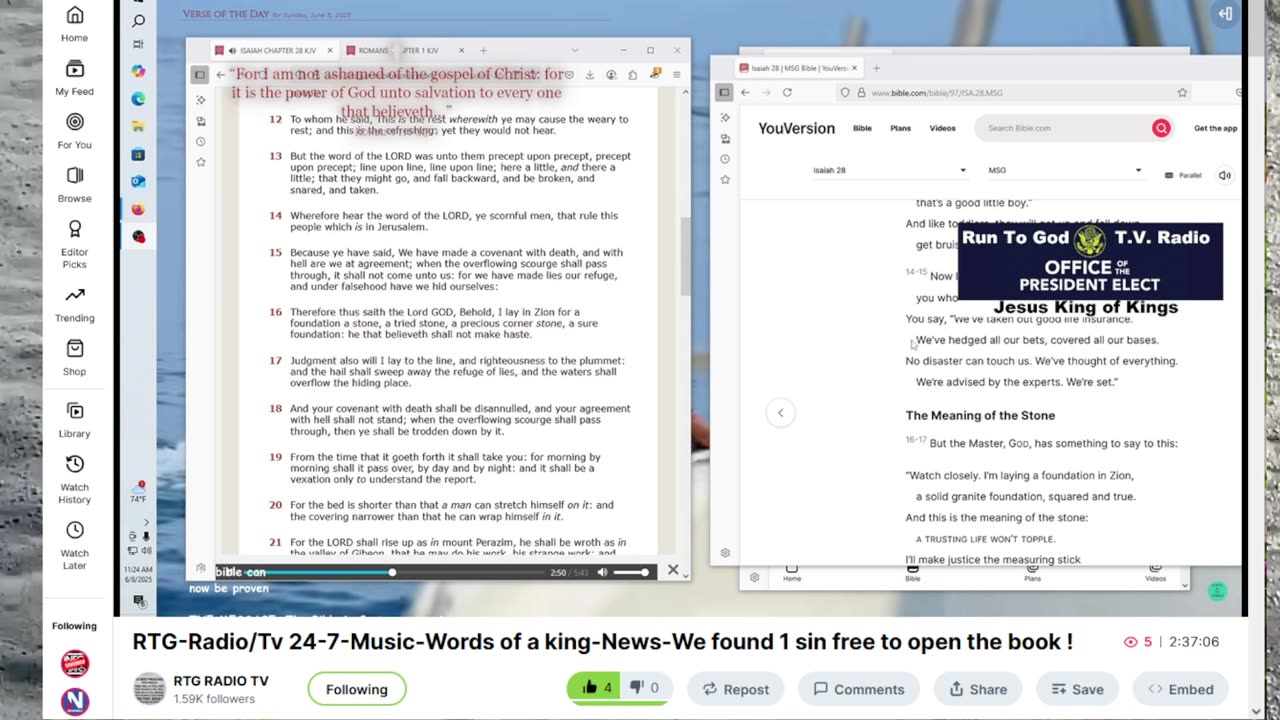
Task: Open Watch History
Action: point(74,479)
